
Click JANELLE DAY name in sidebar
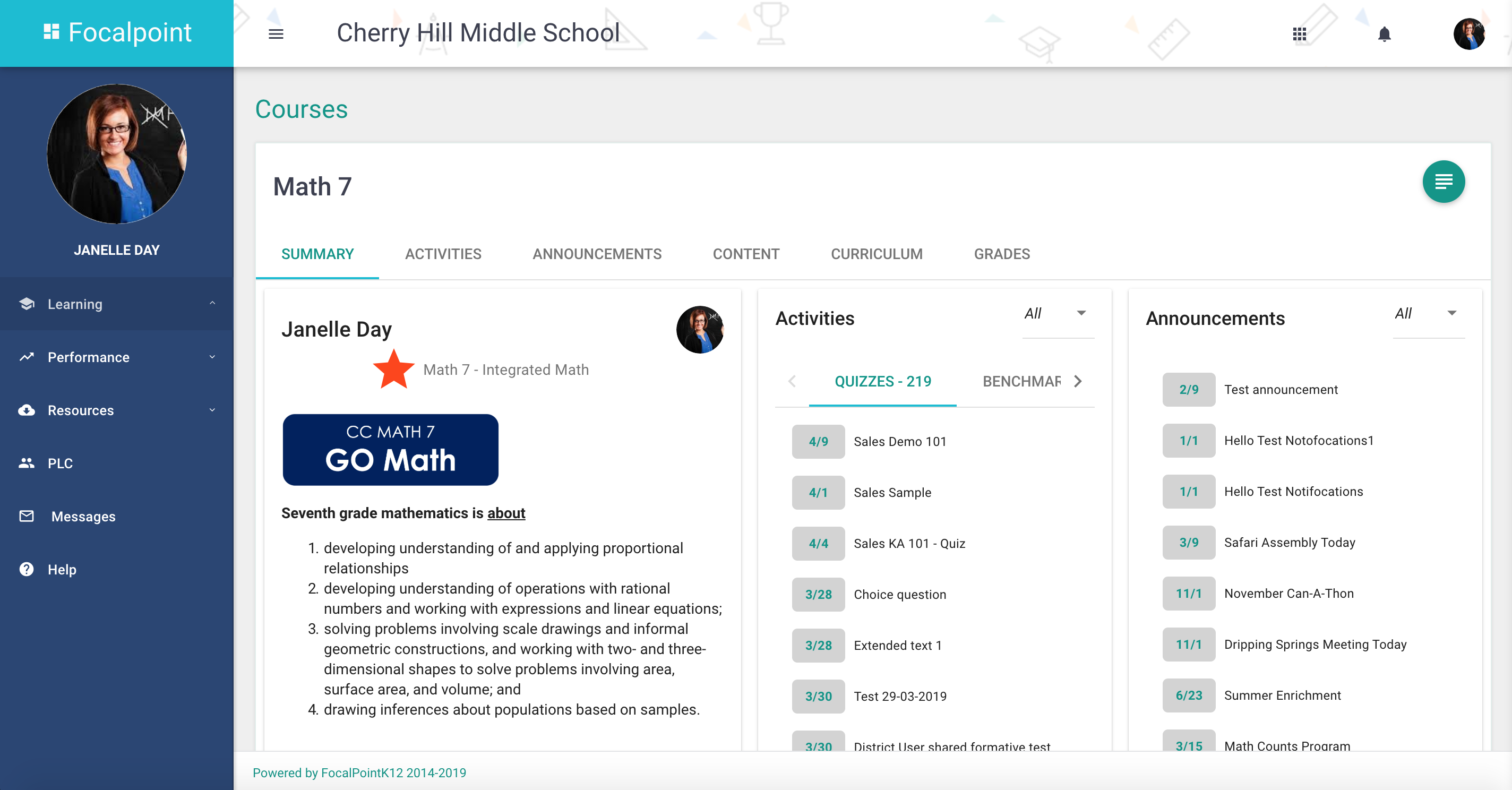point(117,250)
